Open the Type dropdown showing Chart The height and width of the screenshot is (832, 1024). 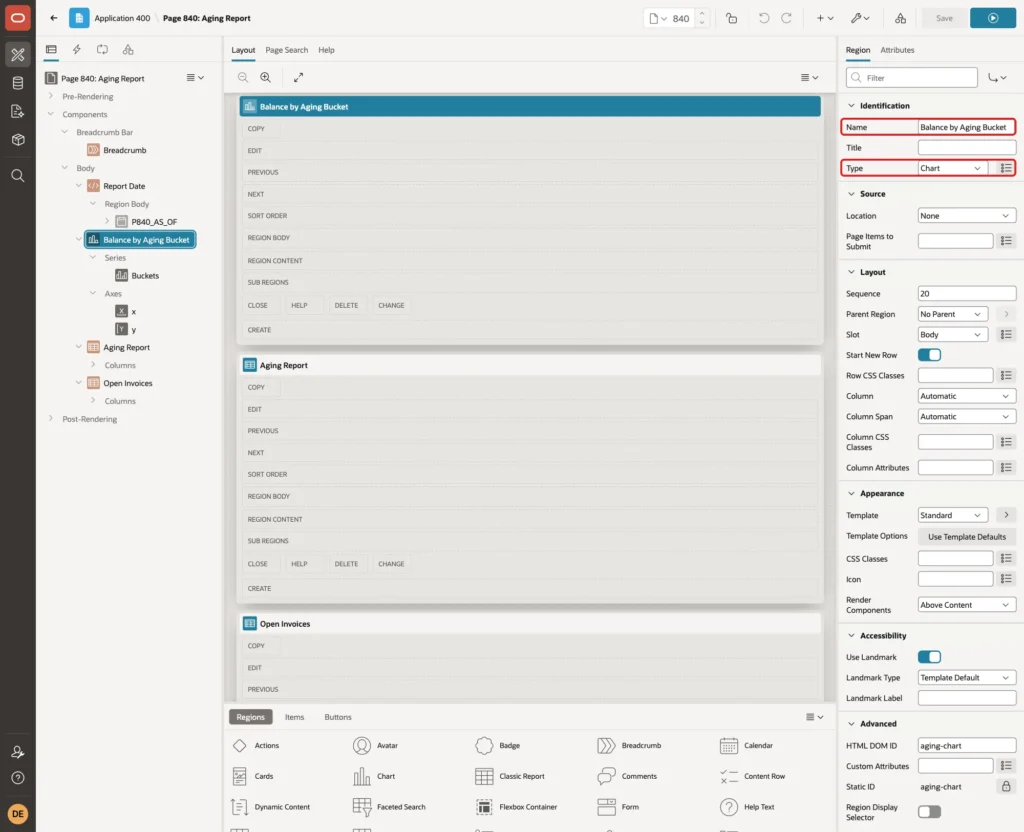[952, 168]
